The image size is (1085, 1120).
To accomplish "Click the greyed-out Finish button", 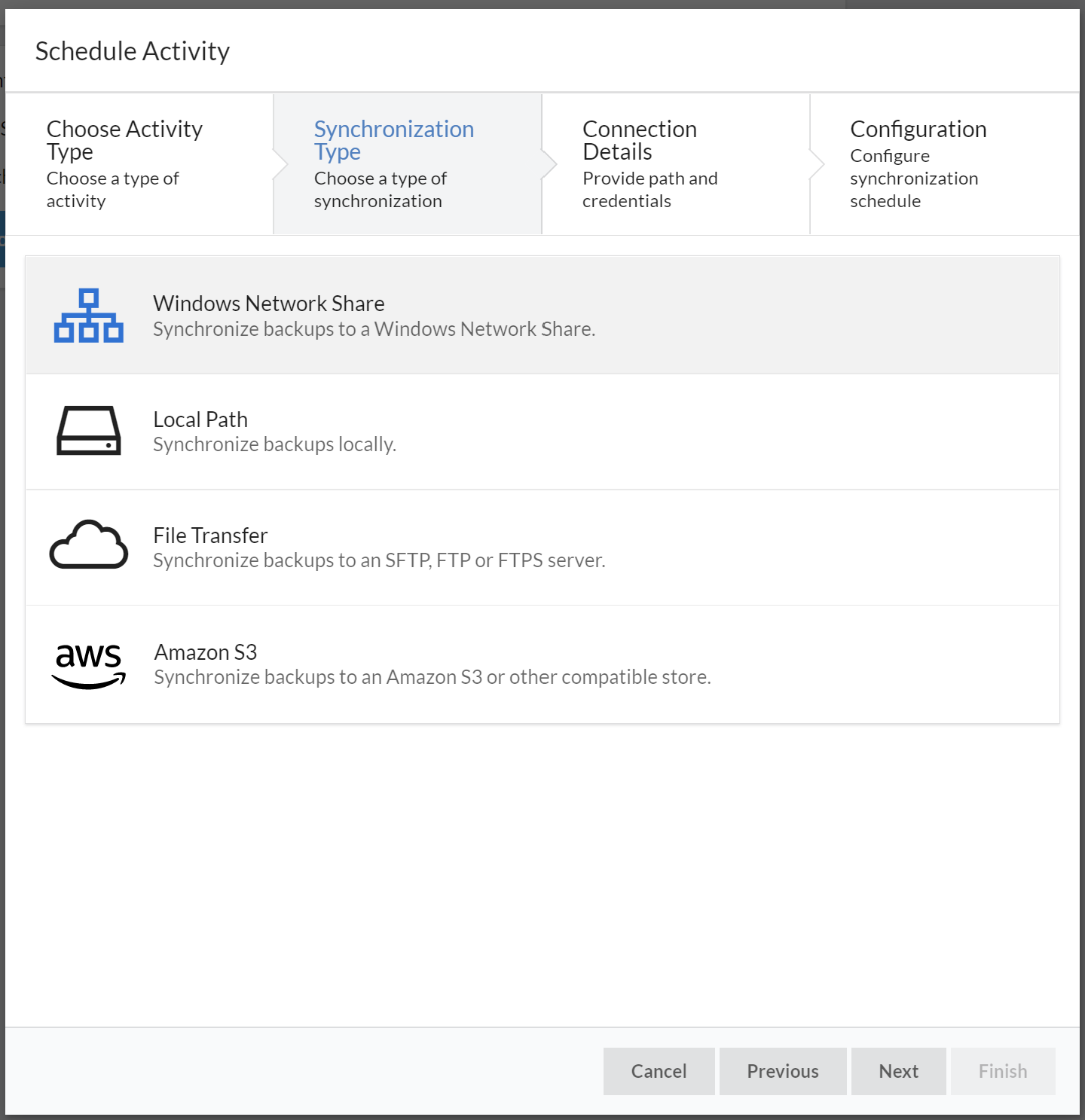I will [x=1002, y=1071].
